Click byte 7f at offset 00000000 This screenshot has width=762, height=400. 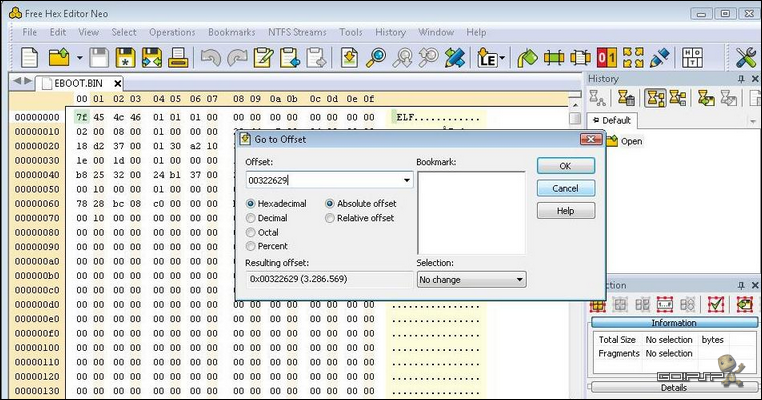pos(82,117)
